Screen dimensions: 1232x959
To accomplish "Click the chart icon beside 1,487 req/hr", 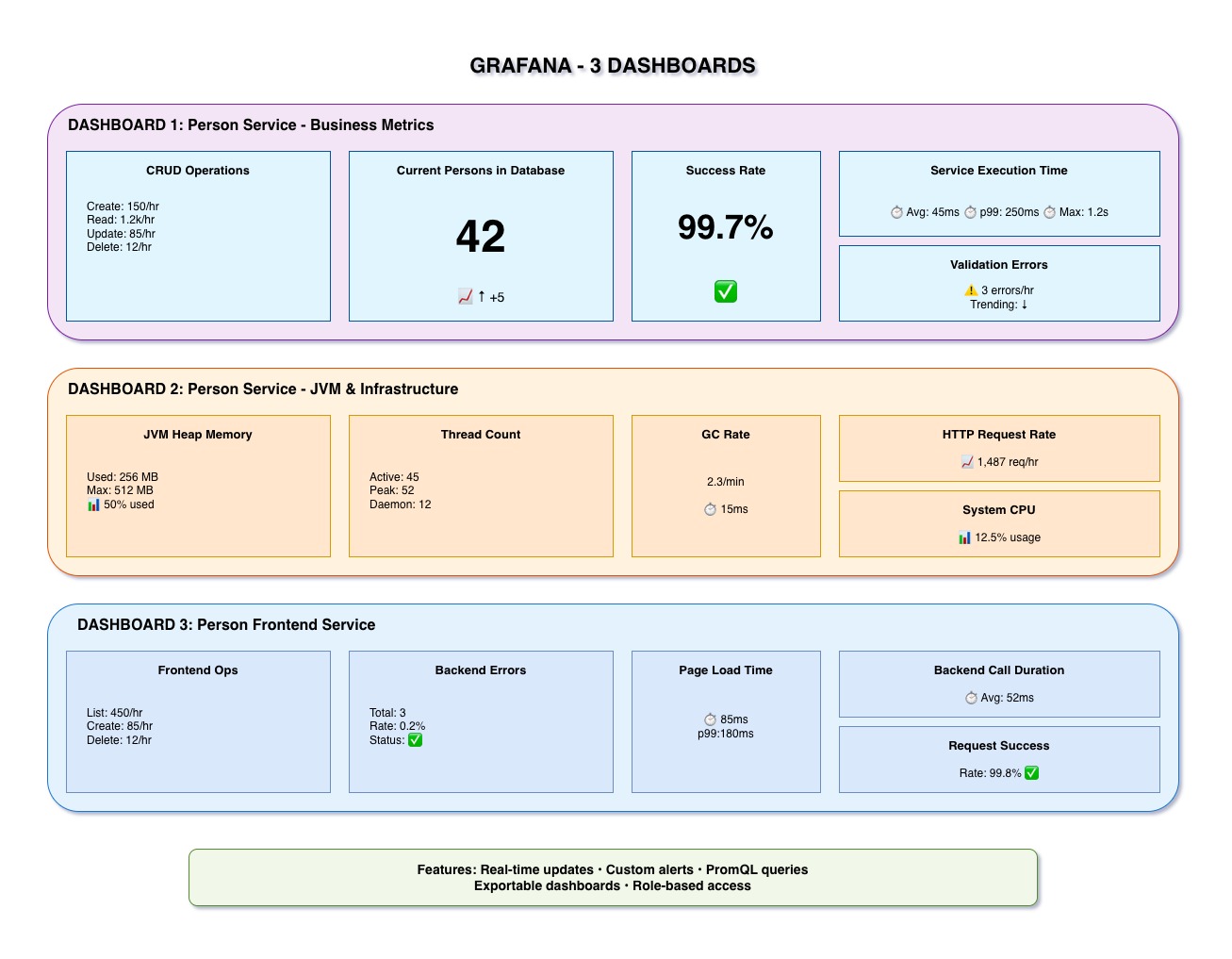I will click(966, 462).
